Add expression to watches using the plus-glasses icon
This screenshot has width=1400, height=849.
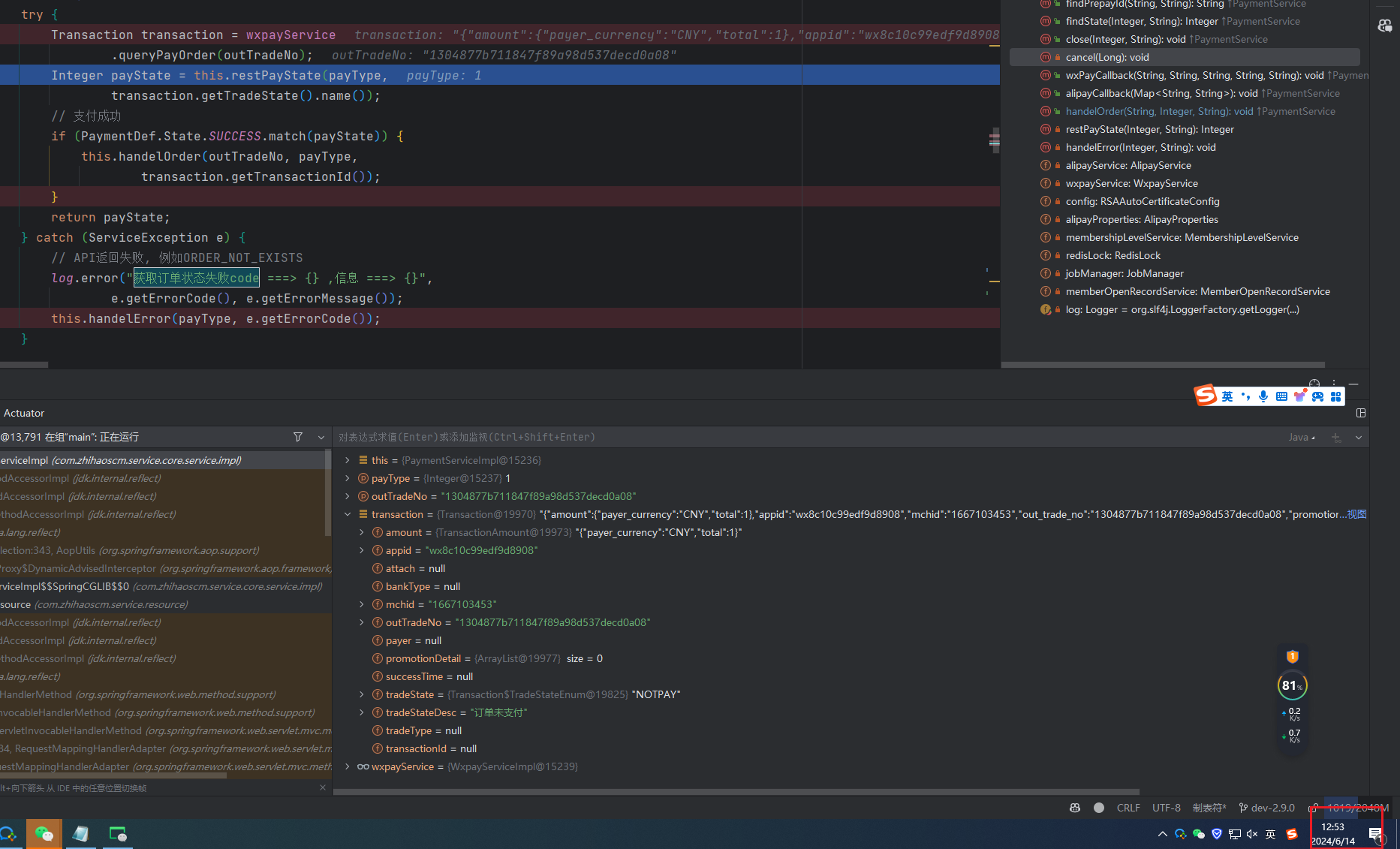1336,438
